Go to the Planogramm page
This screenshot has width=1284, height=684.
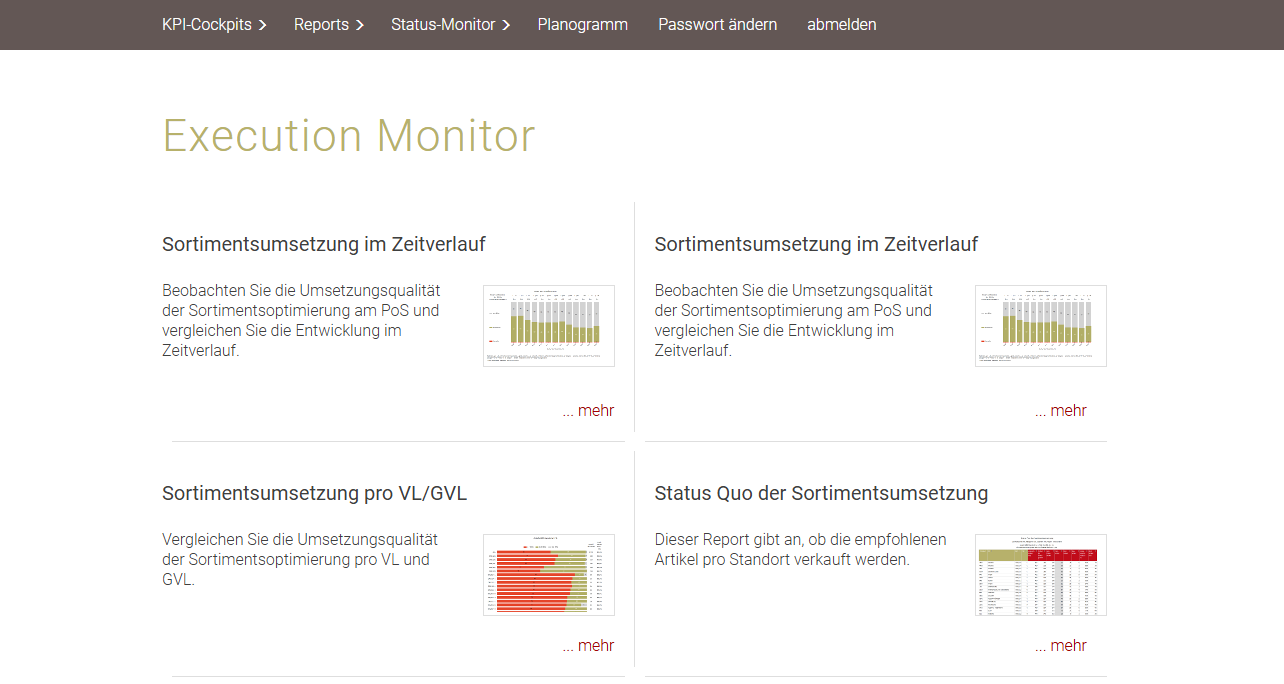point(582,25)
